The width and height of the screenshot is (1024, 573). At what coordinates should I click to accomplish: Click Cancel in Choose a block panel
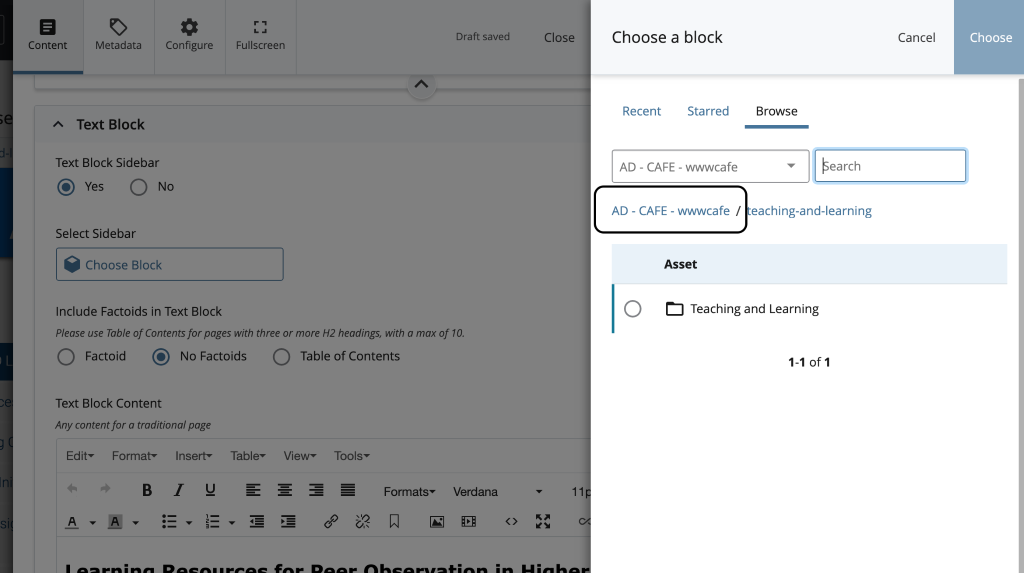pyautogui.click(x=916, y=38)
